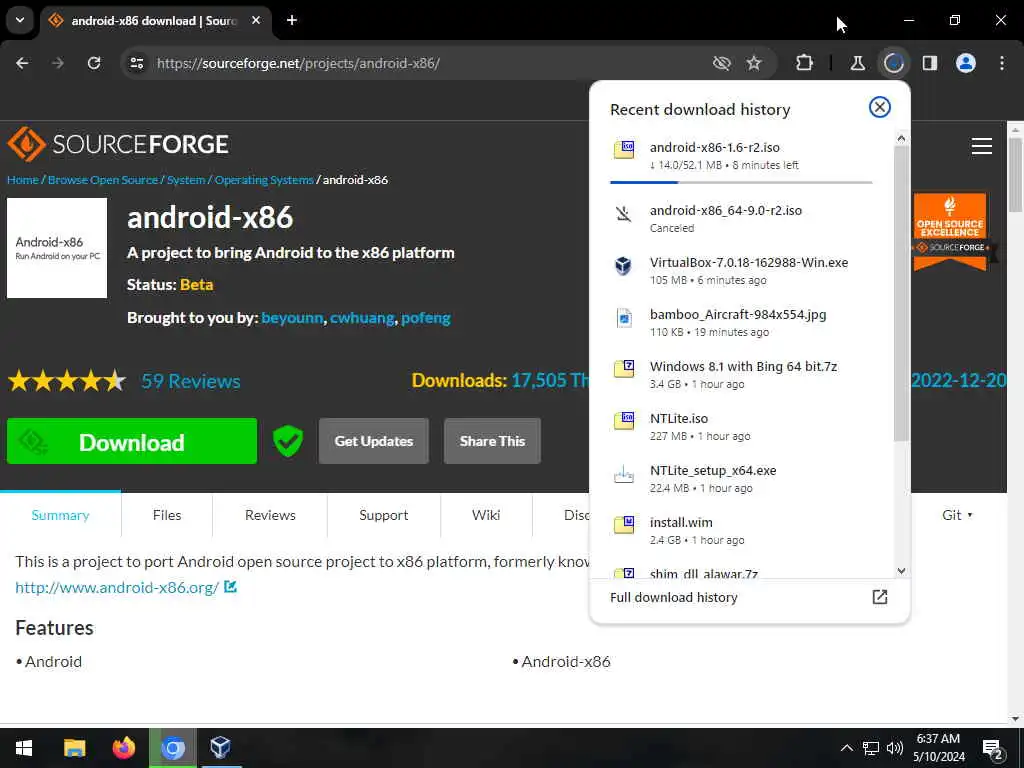Screen dimensions: 1024x768
Task: Open http://www.android-x86.org/ link
Action: click(117, 587)
